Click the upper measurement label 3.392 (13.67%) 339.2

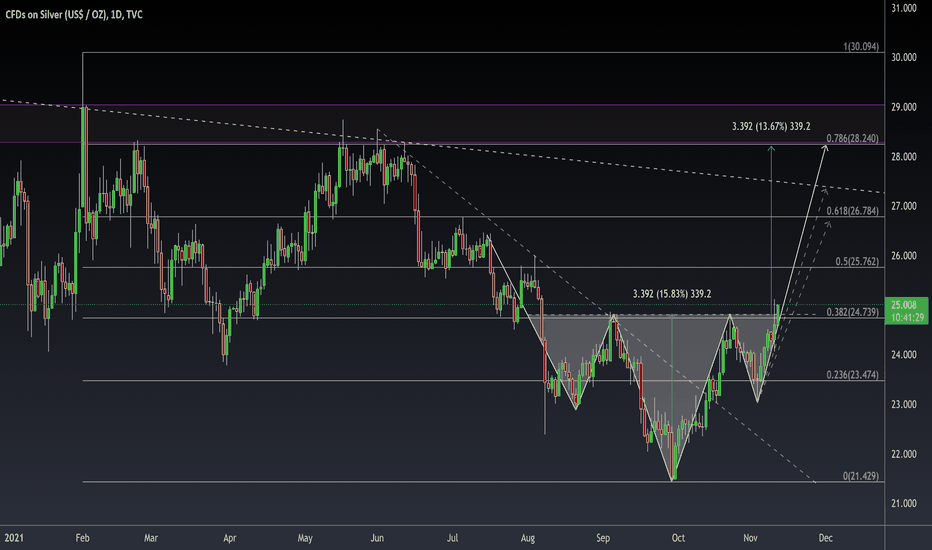click(771, 127)
